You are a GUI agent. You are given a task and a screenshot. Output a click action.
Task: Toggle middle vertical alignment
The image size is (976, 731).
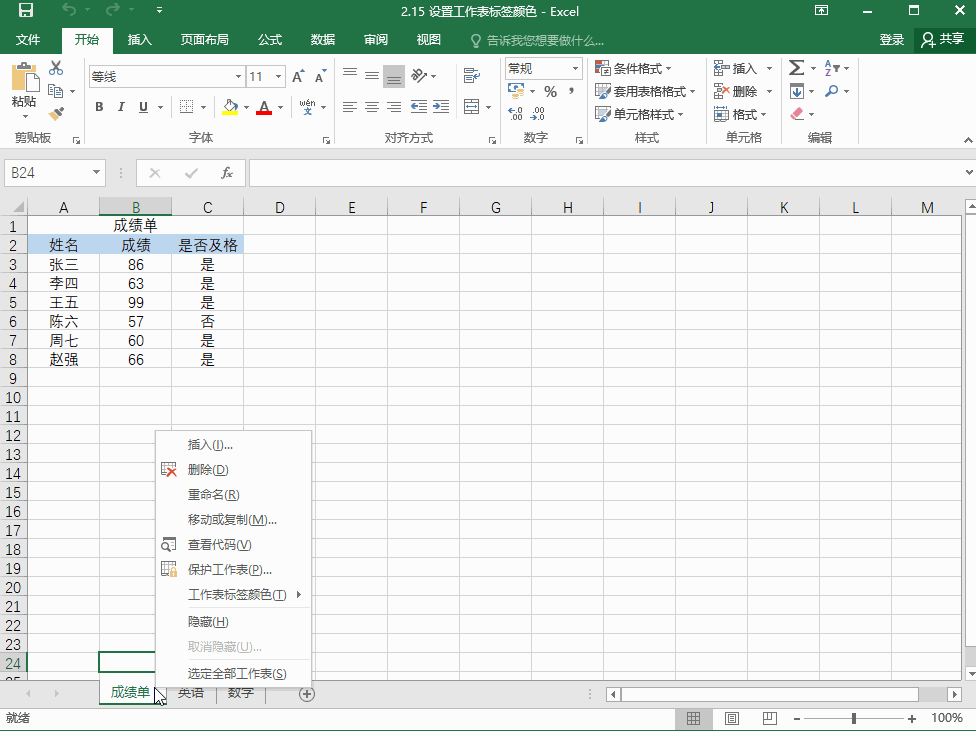point(372,75)
